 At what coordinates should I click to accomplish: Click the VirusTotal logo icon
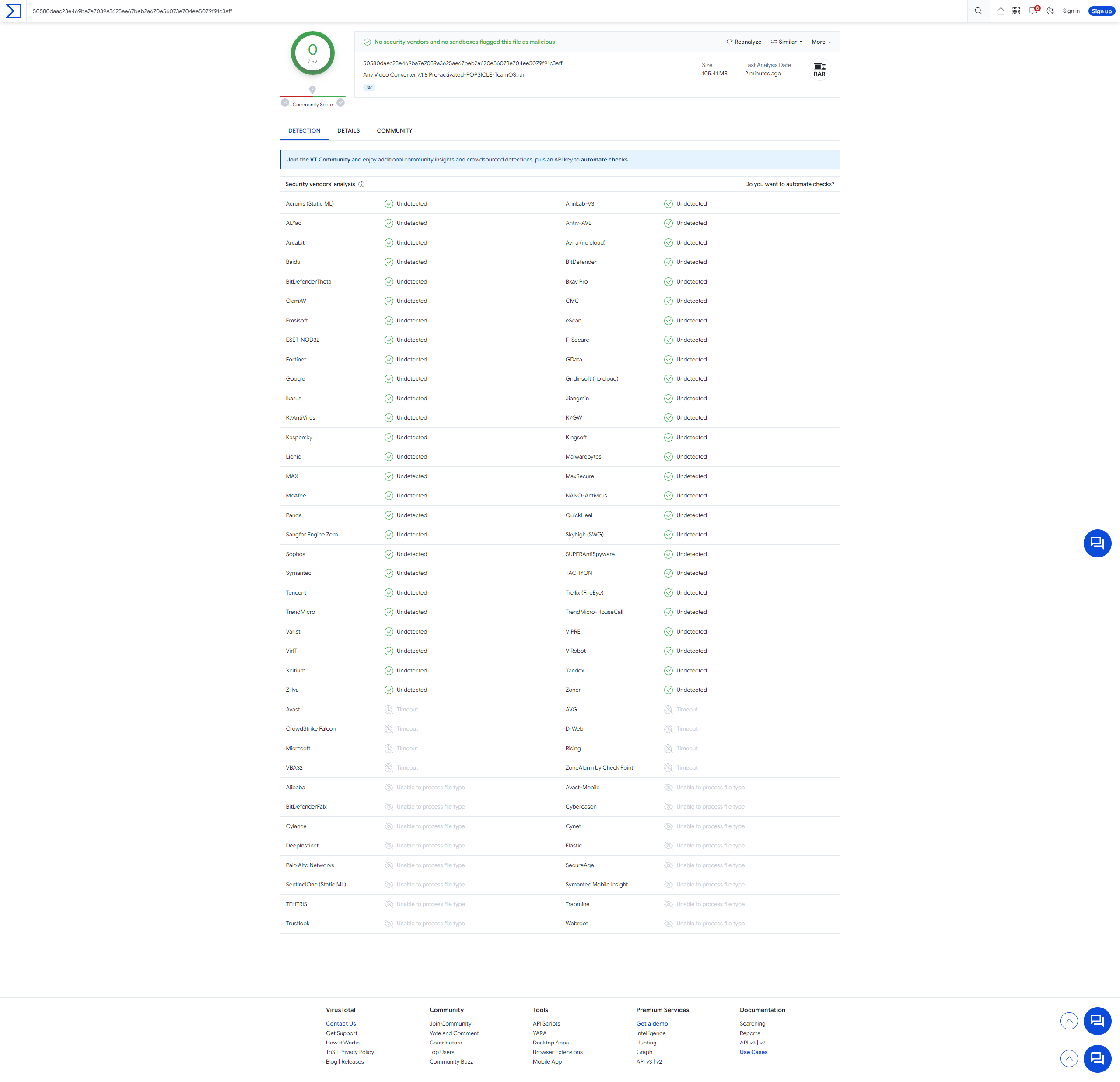click(x=13, y=11)
